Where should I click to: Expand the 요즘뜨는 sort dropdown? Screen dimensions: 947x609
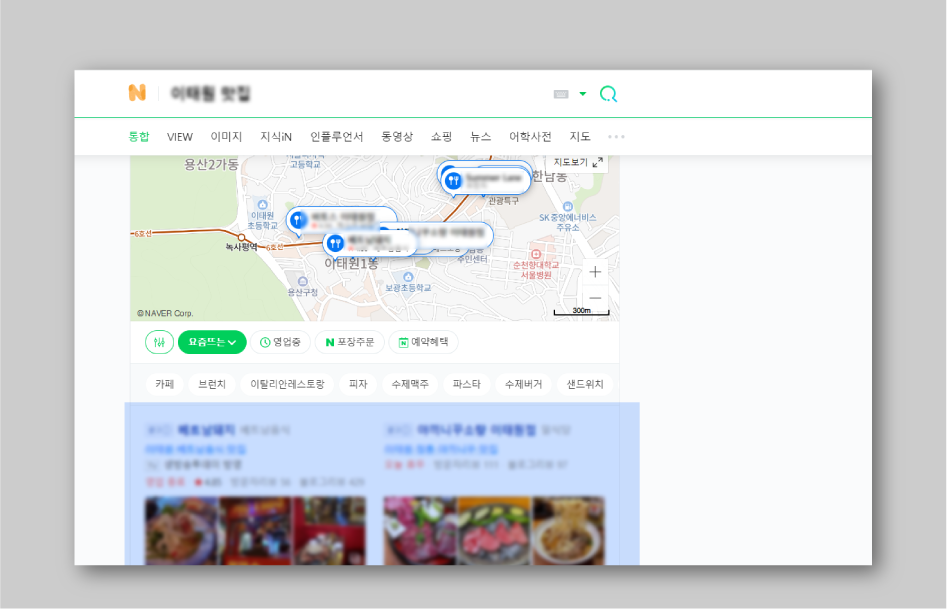(x=212, y=342)
